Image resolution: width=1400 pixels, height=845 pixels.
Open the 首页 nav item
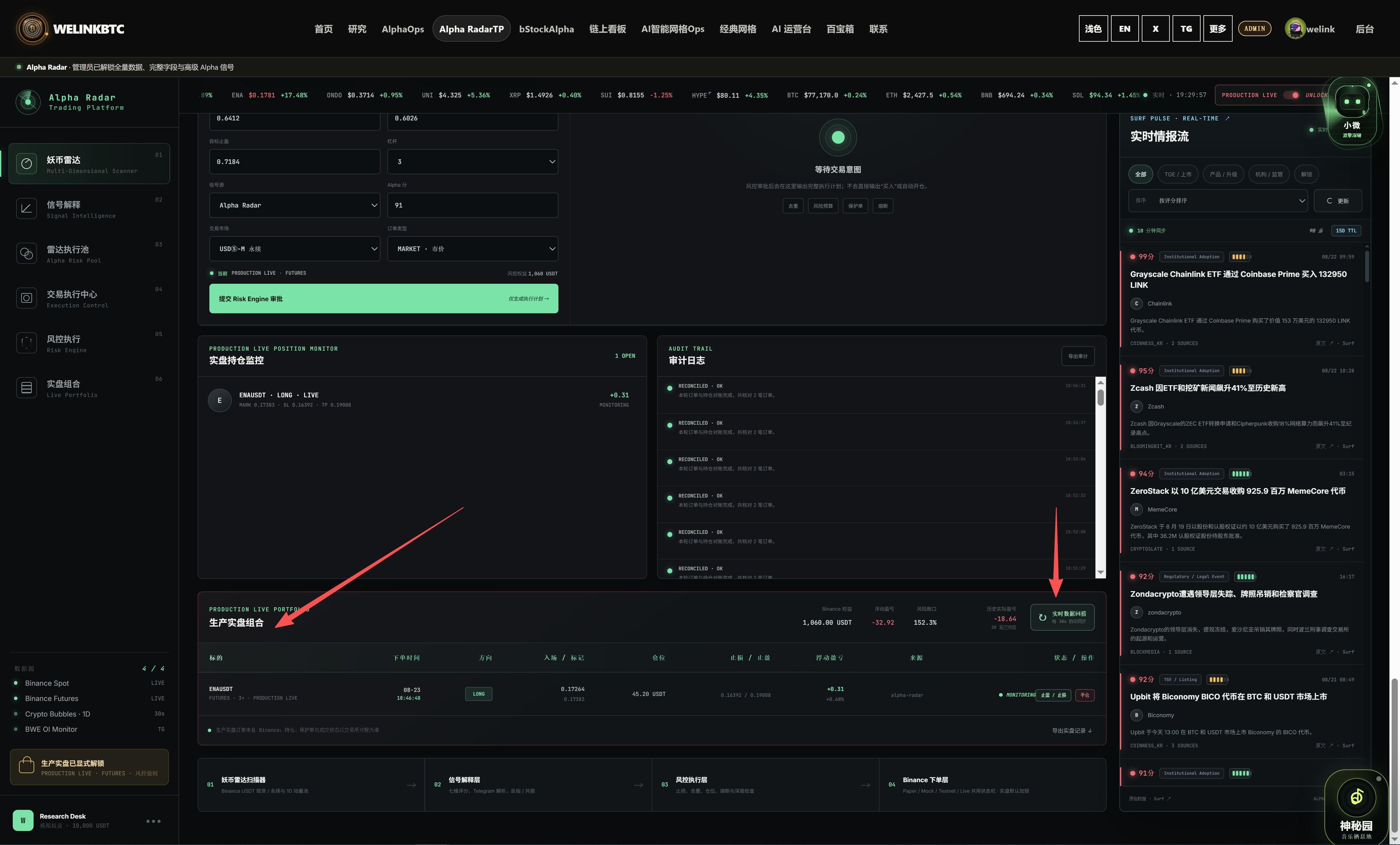tap(323, 29)
